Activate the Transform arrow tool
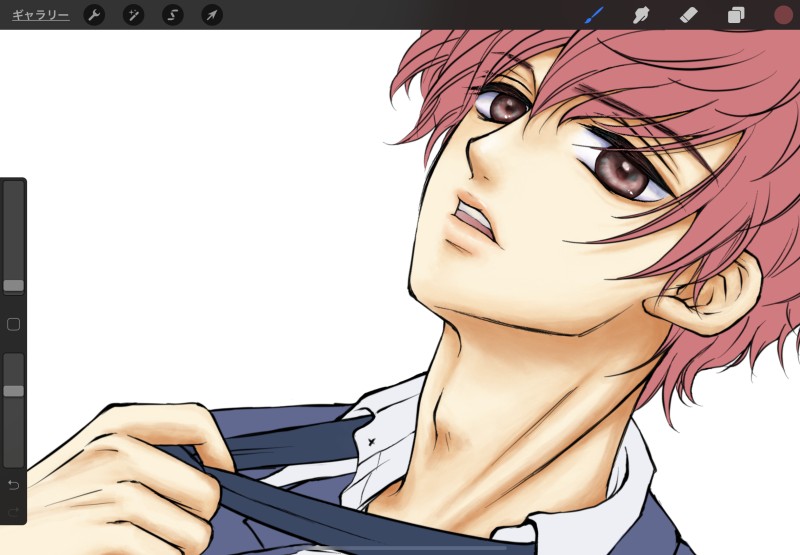800x555 pixels. [x=212, y=15]
